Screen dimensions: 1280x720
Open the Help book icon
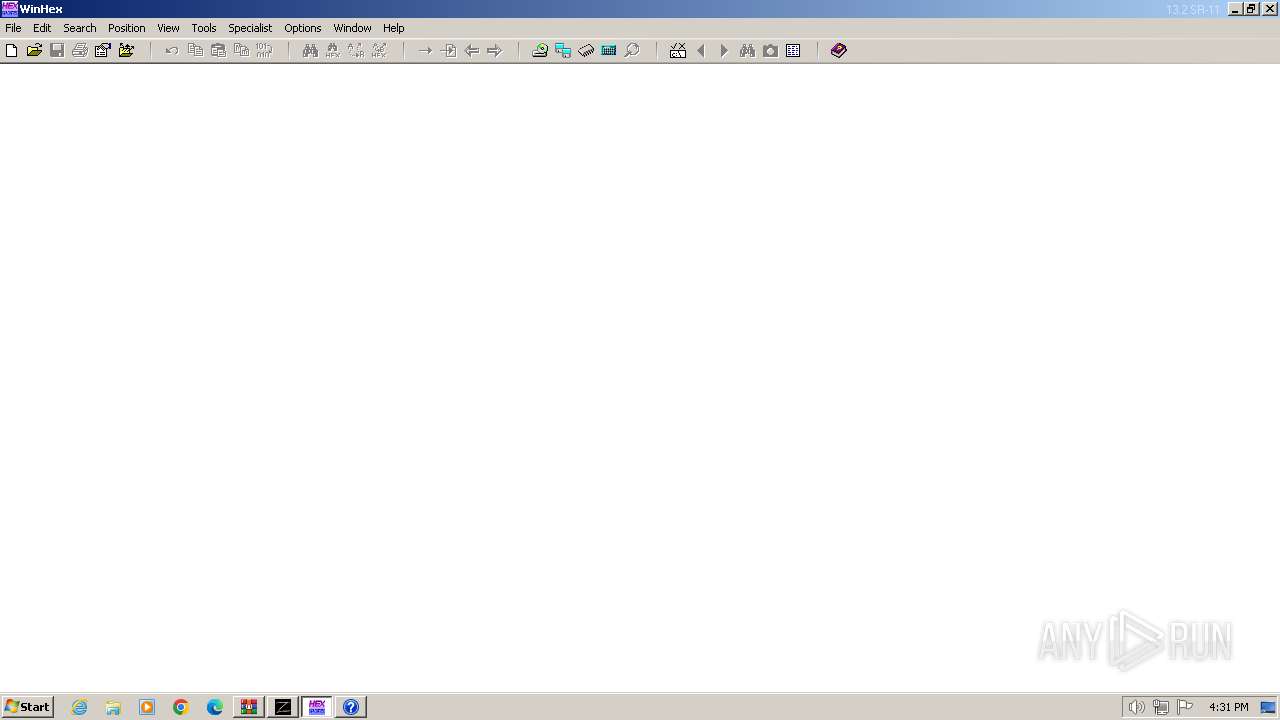coord(839,50)
